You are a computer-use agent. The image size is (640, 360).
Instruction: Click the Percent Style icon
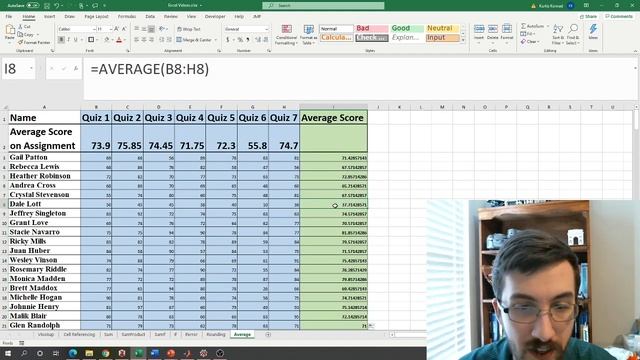click(x=240, y=40)
